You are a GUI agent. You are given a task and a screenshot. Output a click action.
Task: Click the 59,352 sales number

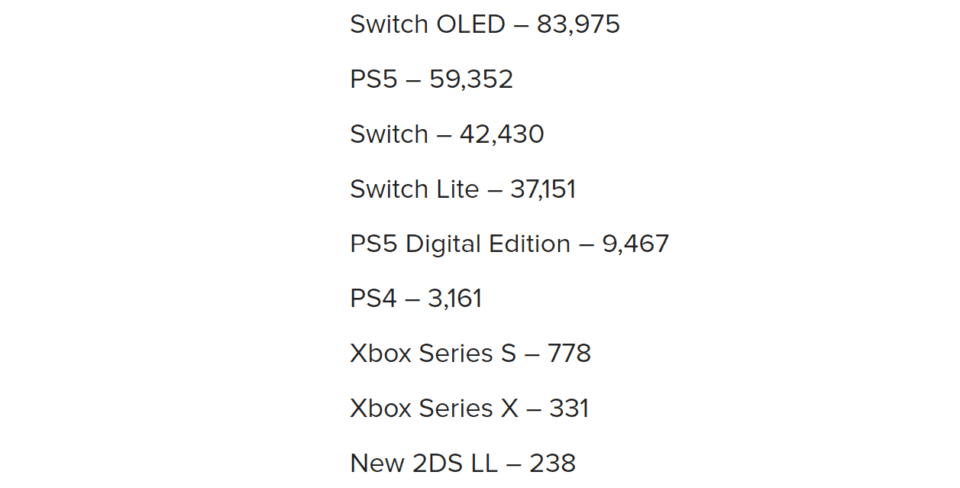click(471, 79)
